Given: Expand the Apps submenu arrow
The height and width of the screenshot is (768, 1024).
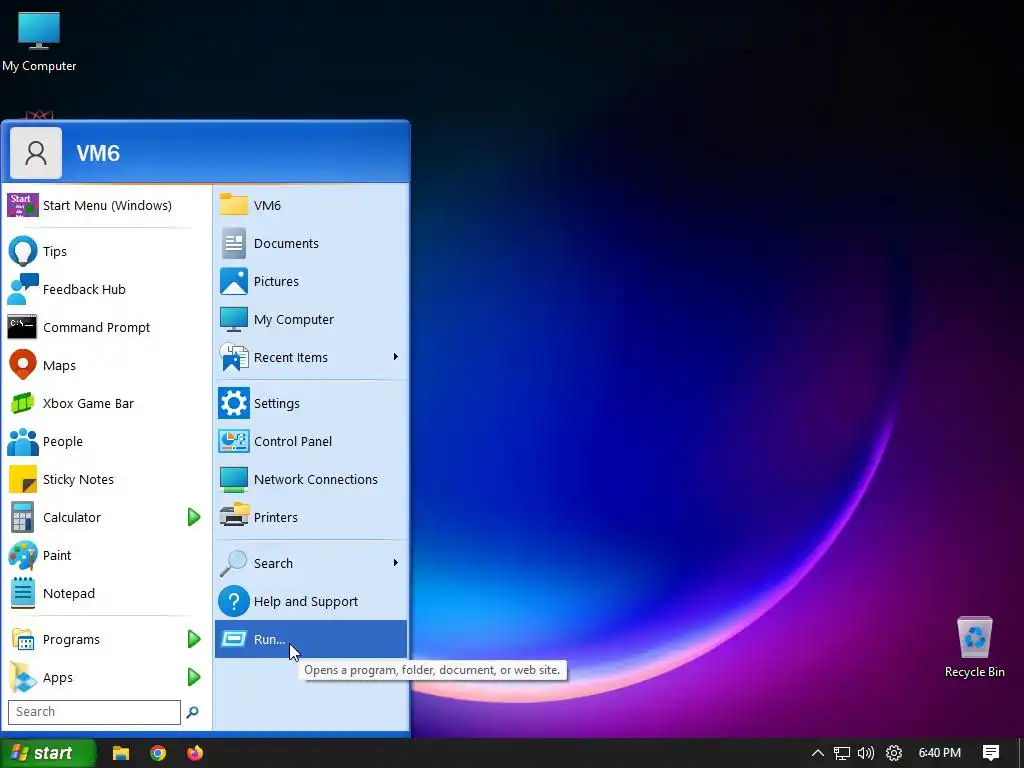Looking at the screenshot, I should 194,677.
